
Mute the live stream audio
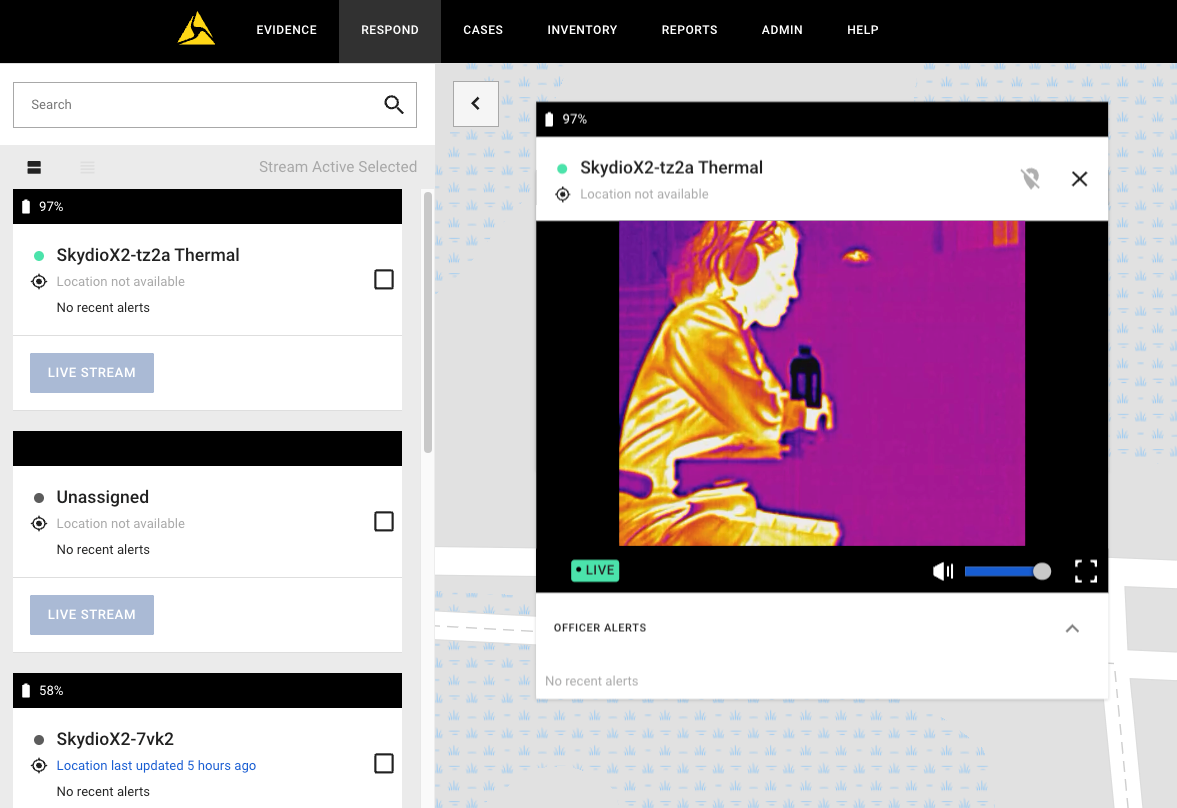coord(942,571)
